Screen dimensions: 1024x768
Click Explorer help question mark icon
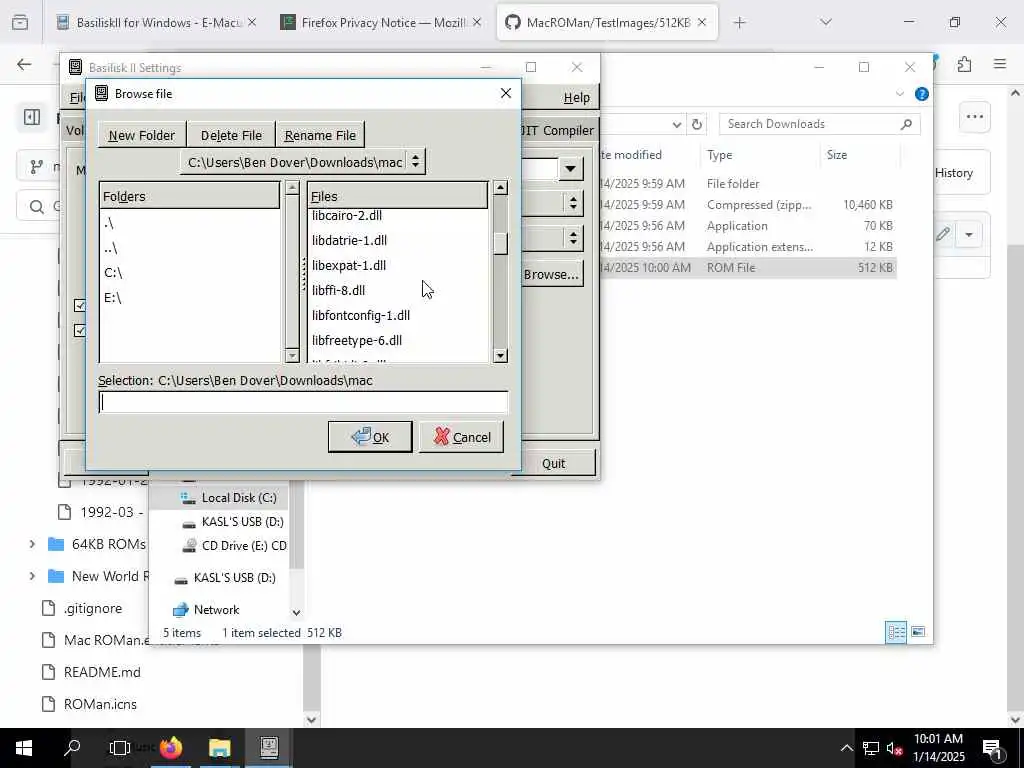pyautogui.click(x=921, y=94)
